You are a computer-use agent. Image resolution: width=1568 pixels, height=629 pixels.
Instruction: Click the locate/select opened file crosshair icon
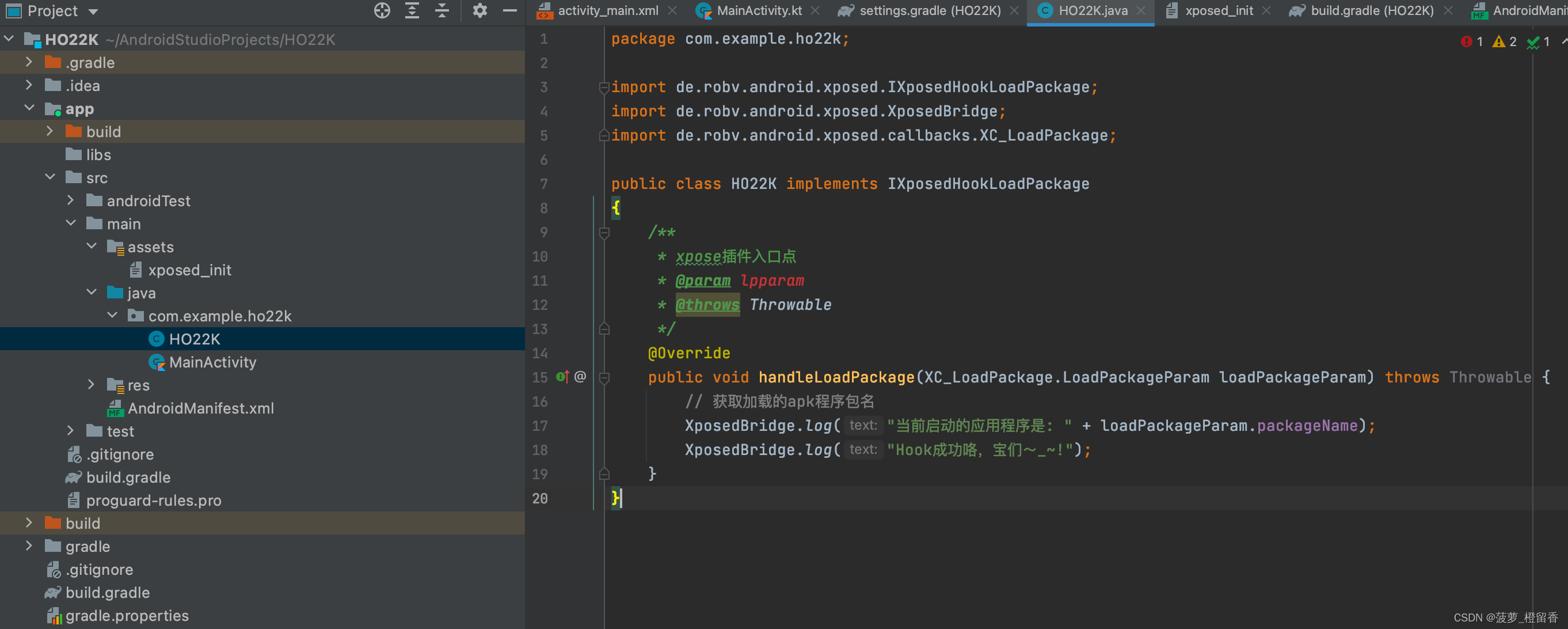tap(382, 10)
